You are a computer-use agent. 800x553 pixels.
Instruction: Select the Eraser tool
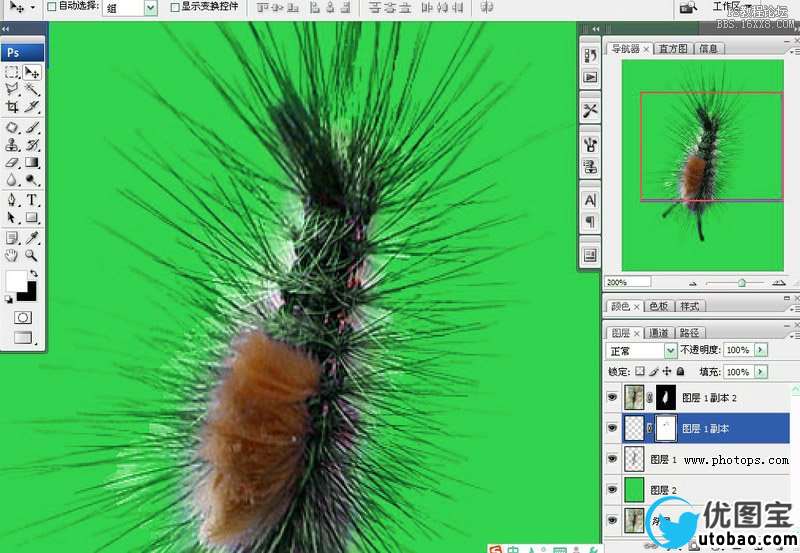12,163
